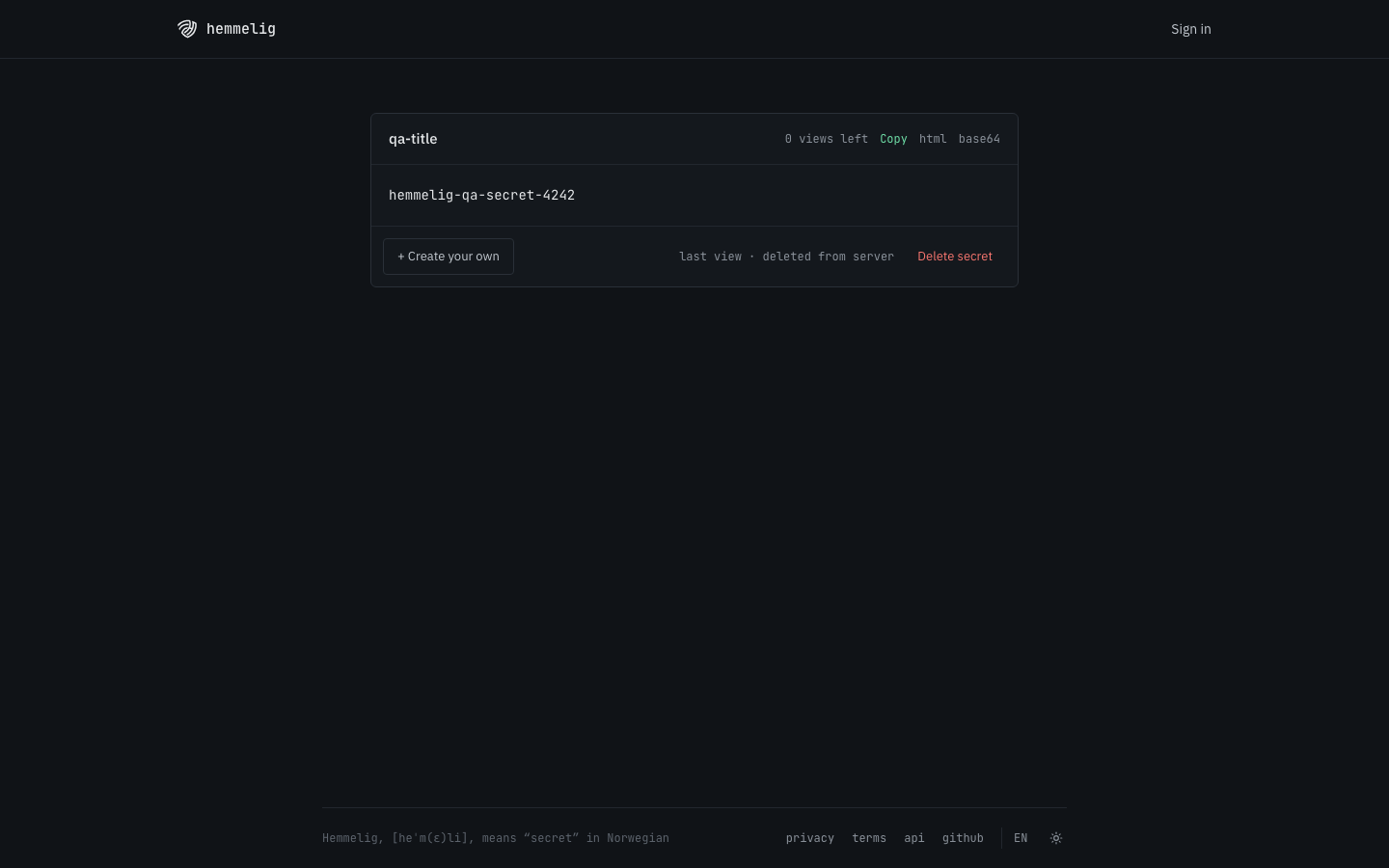Open the EN language selector

[x=1021, y=838]
